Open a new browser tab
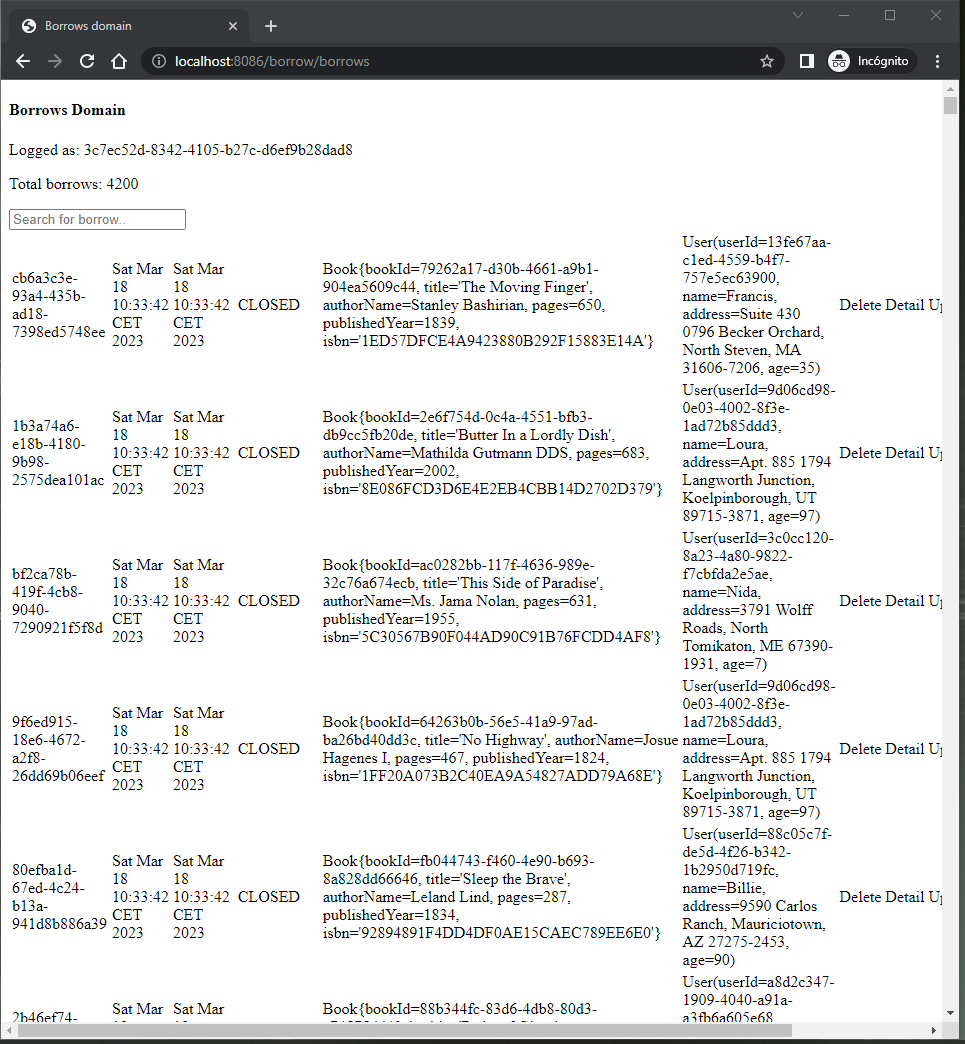This screenshot has height=1044, width=965. click(x=270, y=26)
